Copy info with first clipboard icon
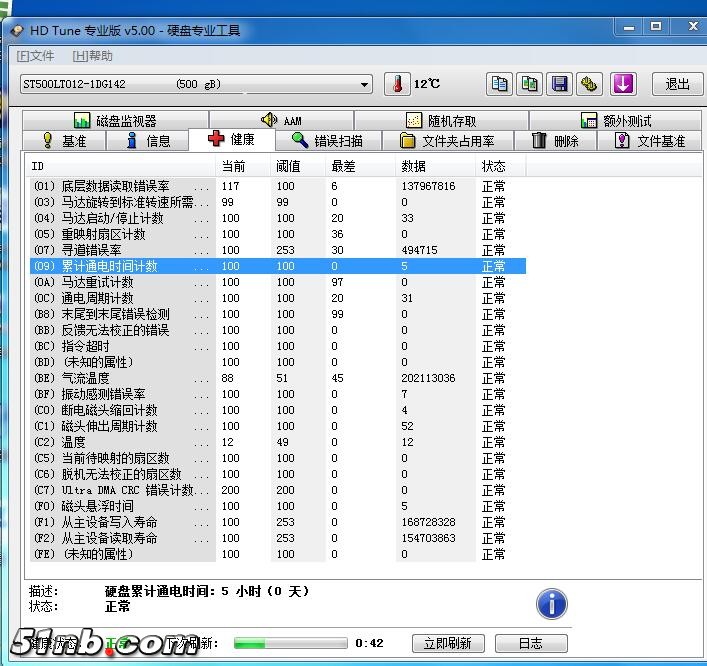 (499, 84)
